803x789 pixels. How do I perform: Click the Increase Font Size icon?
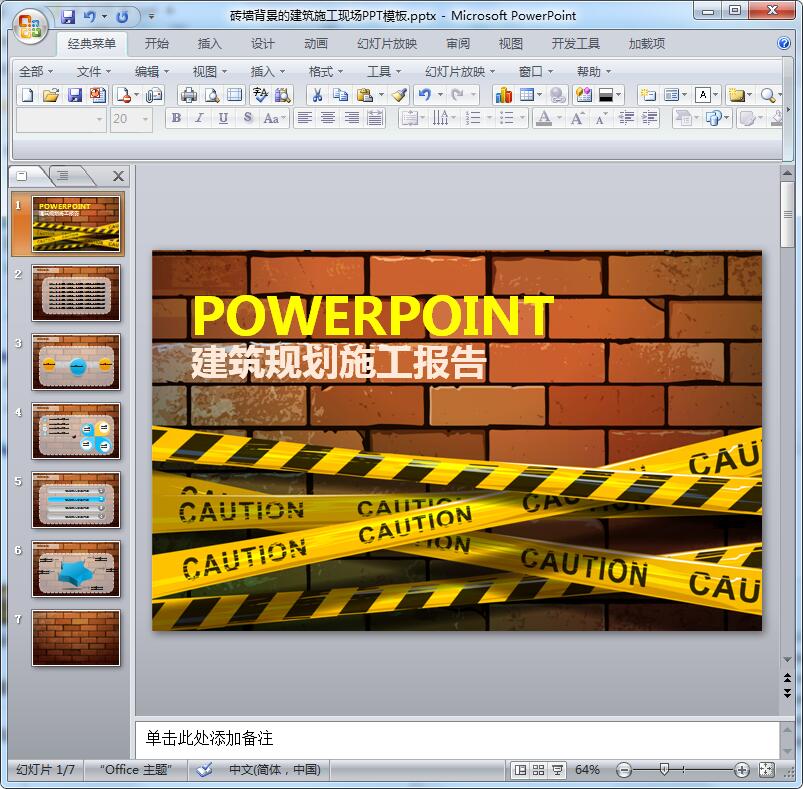[577, 119]
